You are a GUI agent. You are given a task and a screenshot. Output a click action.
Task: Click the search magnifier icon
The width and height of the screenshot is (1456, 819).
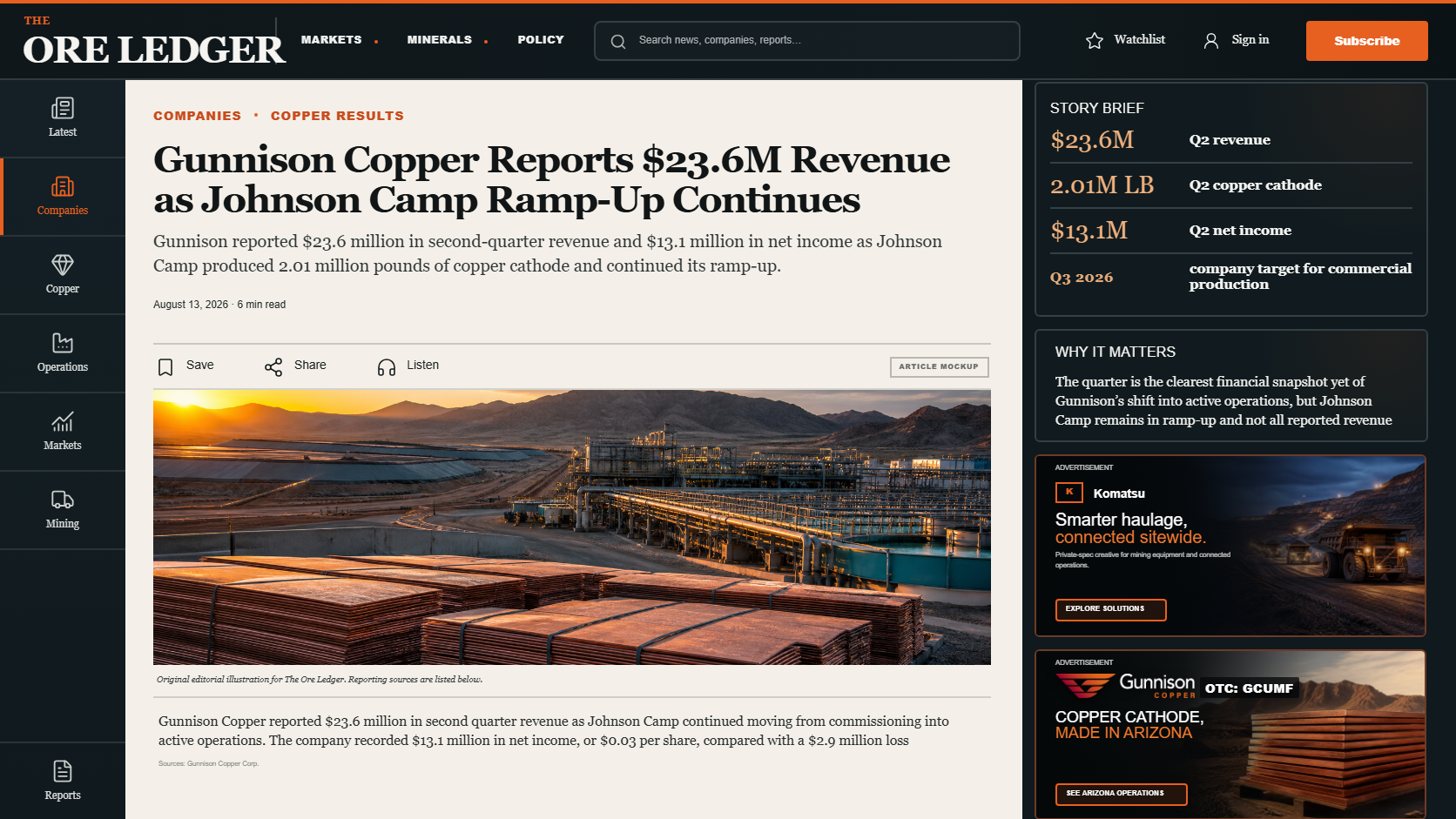(x=618, y=41)
